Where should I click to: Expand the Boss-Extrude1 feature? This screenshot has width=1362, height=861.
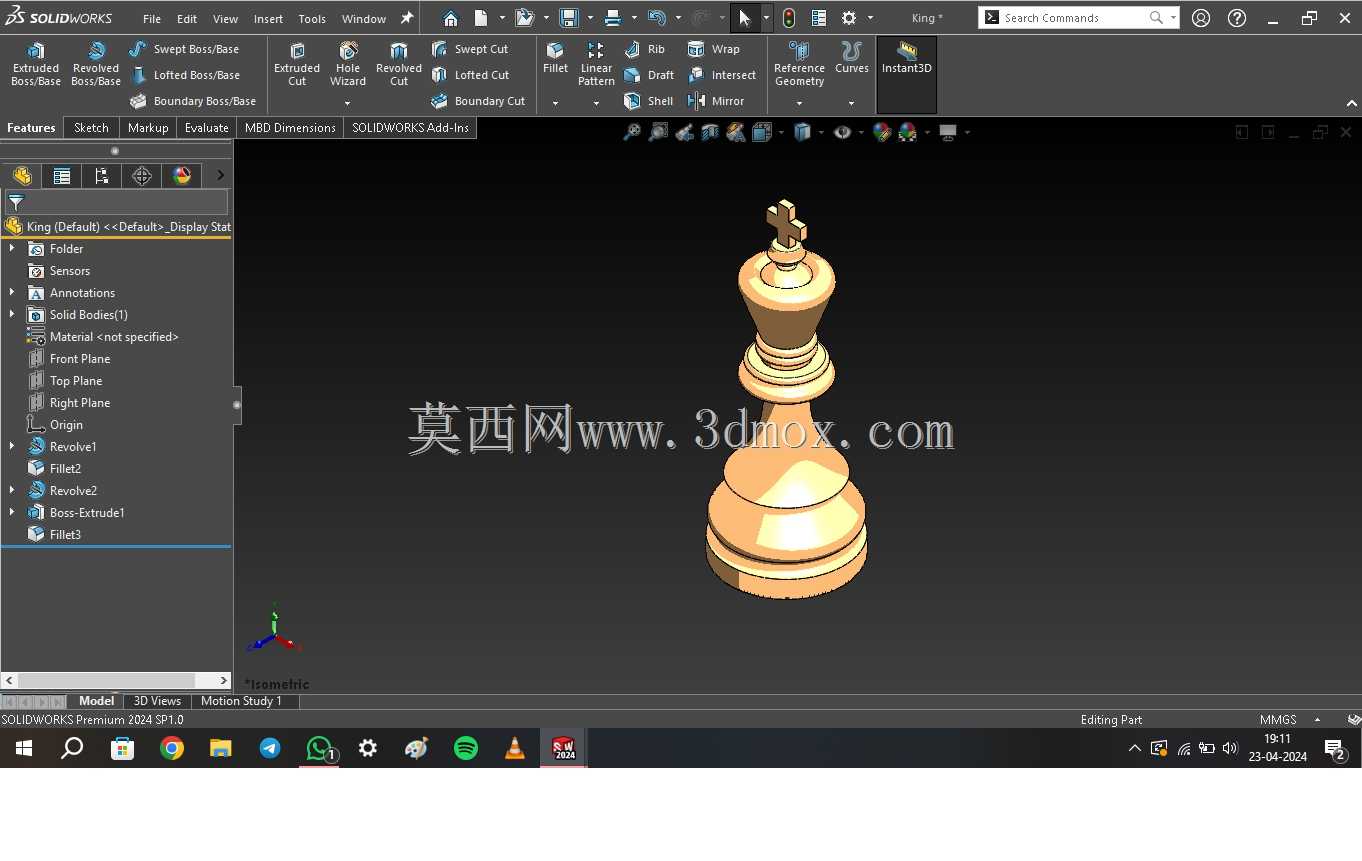tap(12, 513)
